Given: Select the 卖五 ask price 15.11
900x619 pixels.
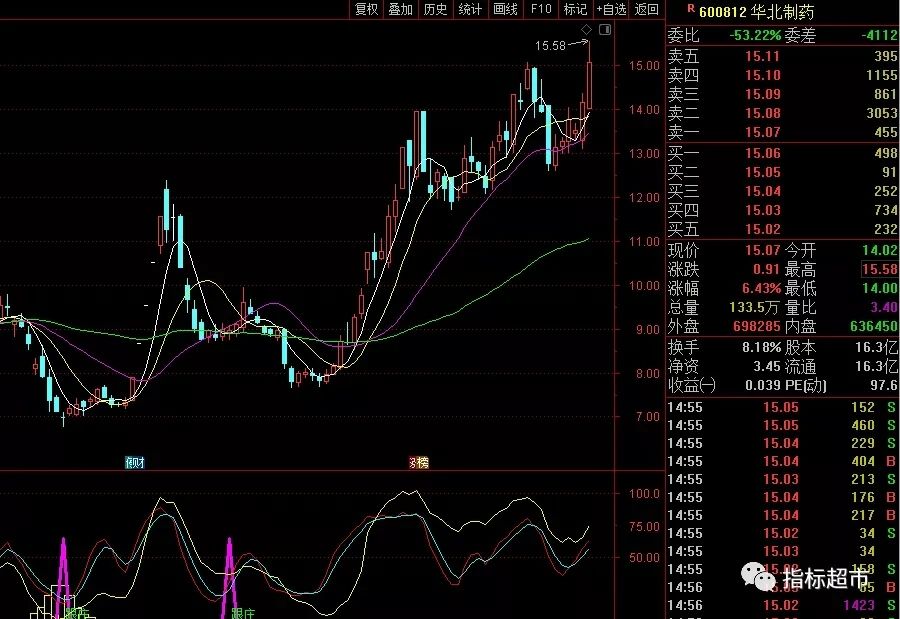Looking at the screenshot, I should coord(762,56).
